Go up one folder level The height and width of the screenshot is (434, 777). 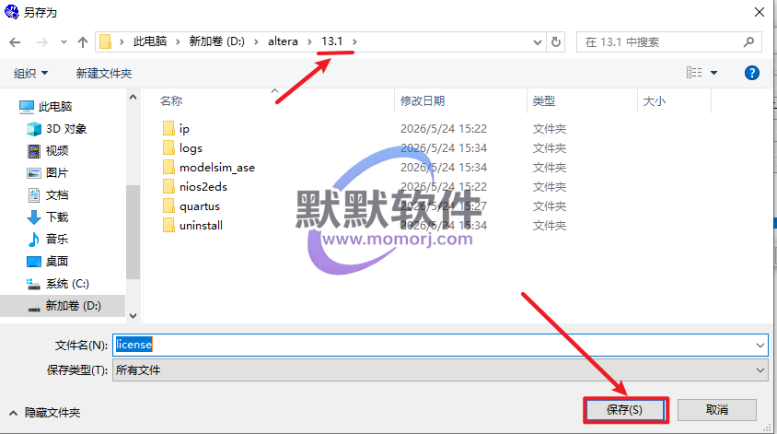point(83,42)
